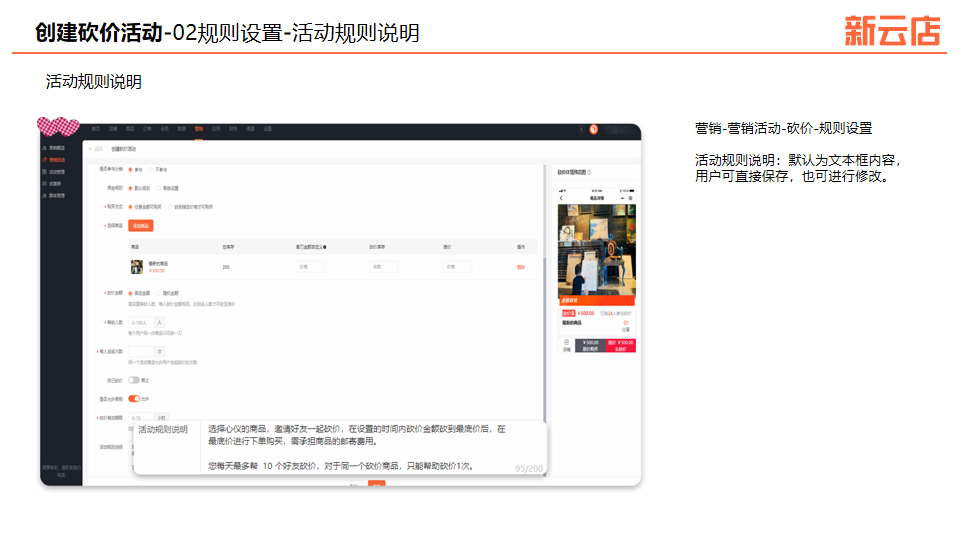
Task: Click the red 删除 link in product row
Action: click(x=520, y=267)
